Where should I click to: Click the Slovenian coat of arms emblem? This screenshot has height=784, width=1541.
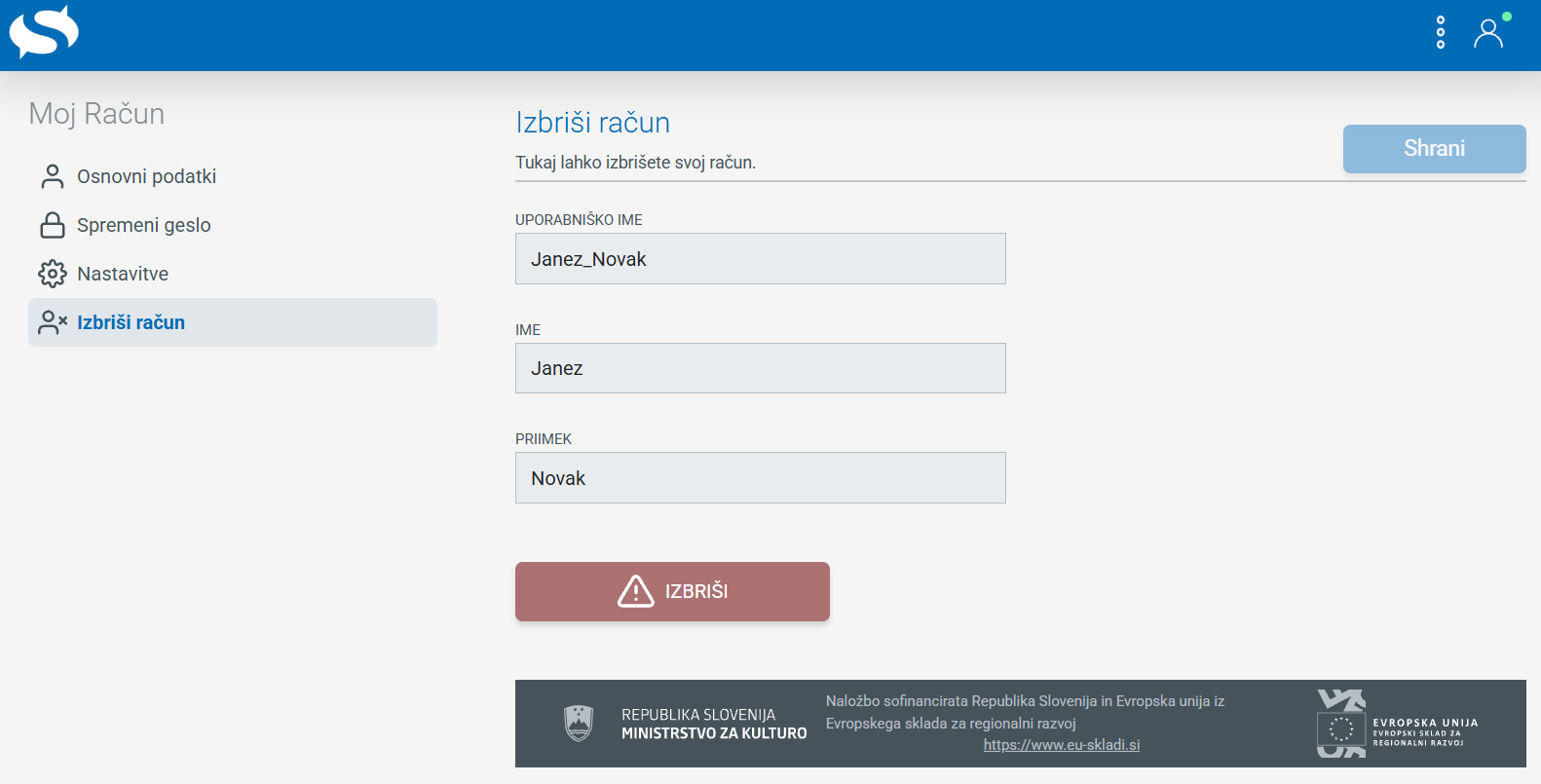click(579, 724)
